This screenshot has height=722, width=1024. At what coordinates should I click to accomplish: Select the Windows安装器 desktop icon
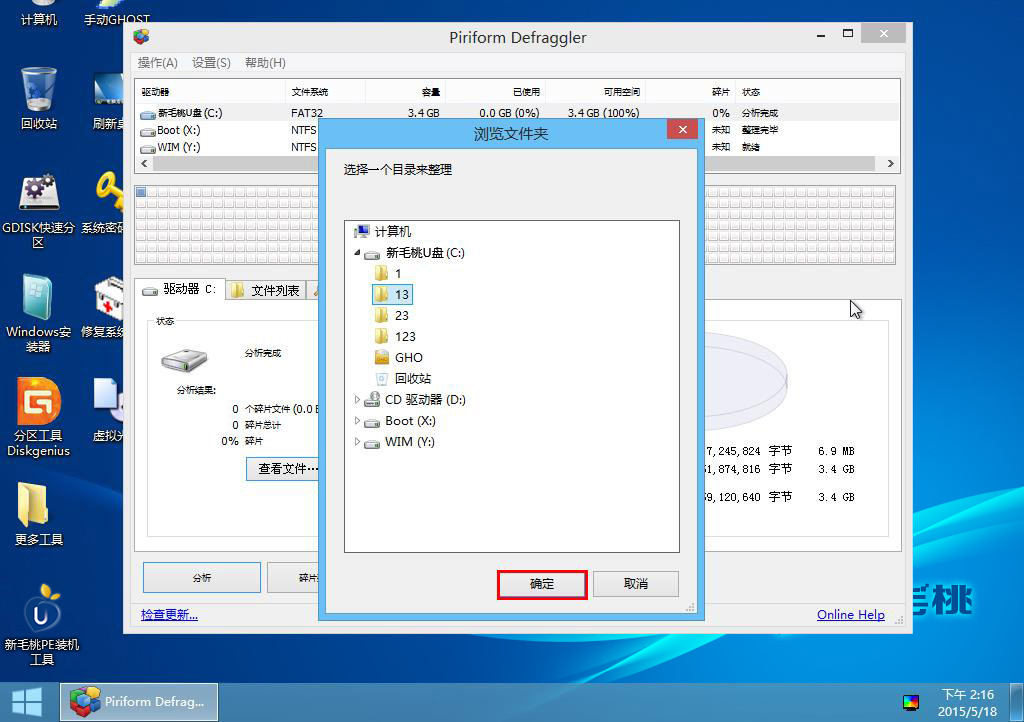(39, 314)
